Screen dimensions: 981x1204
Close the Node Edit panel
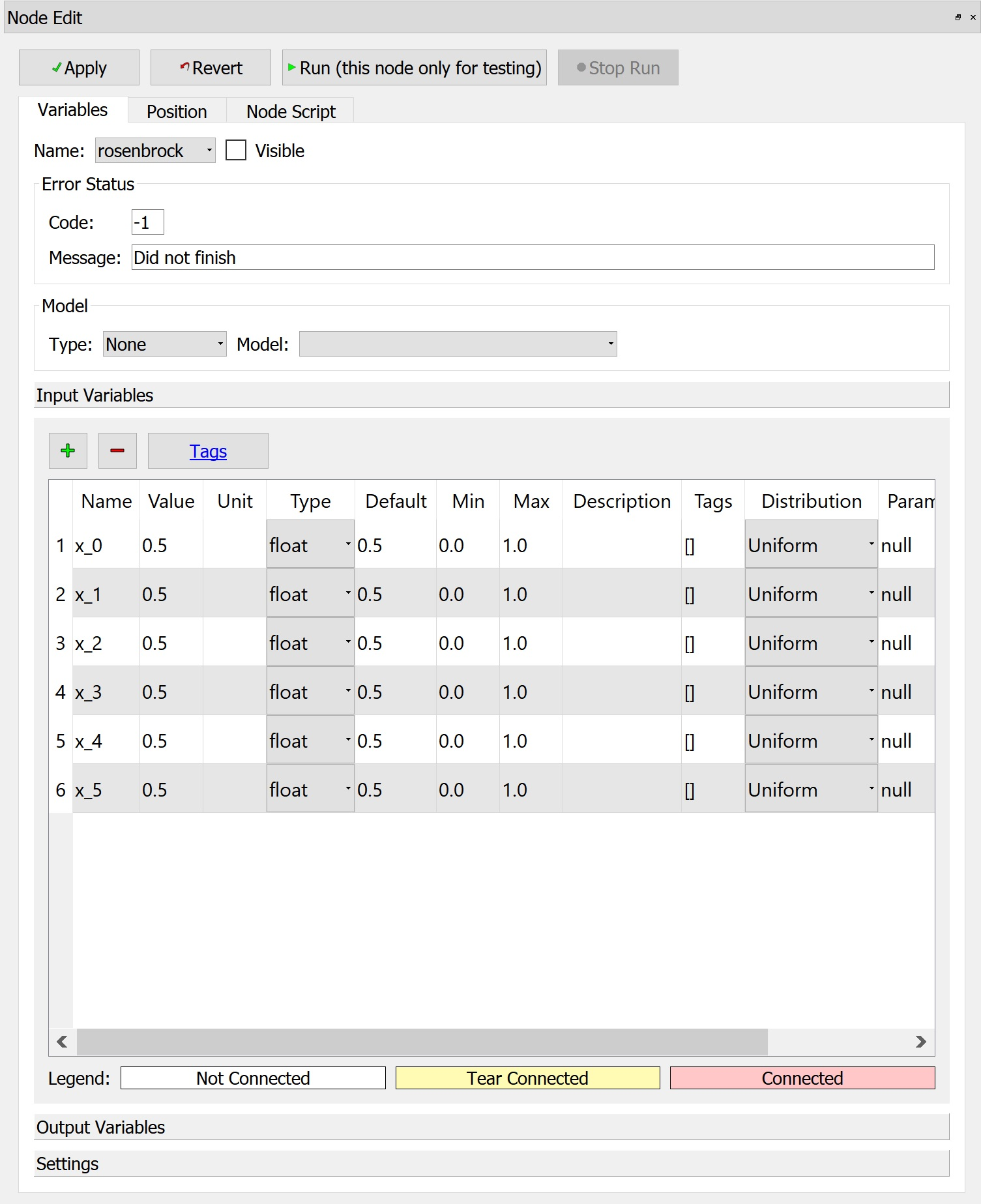973,18
